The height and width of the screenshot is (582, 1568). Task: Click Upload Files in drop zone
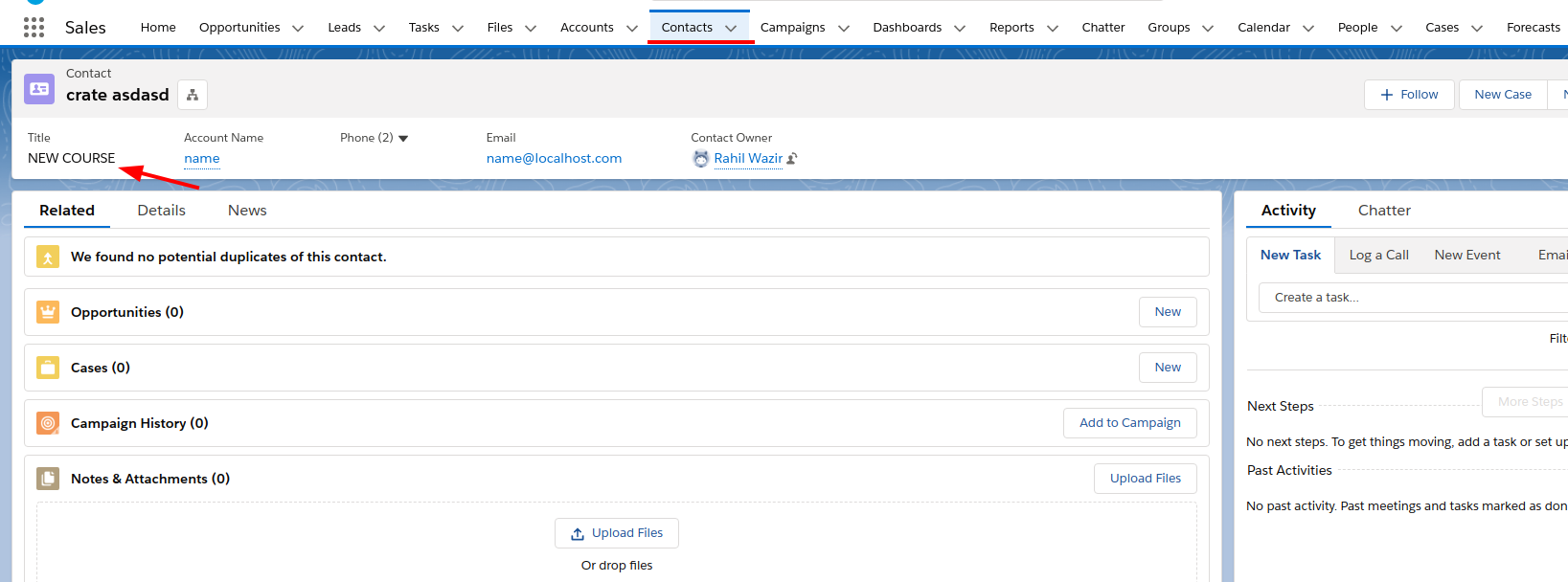click(617, 533)
